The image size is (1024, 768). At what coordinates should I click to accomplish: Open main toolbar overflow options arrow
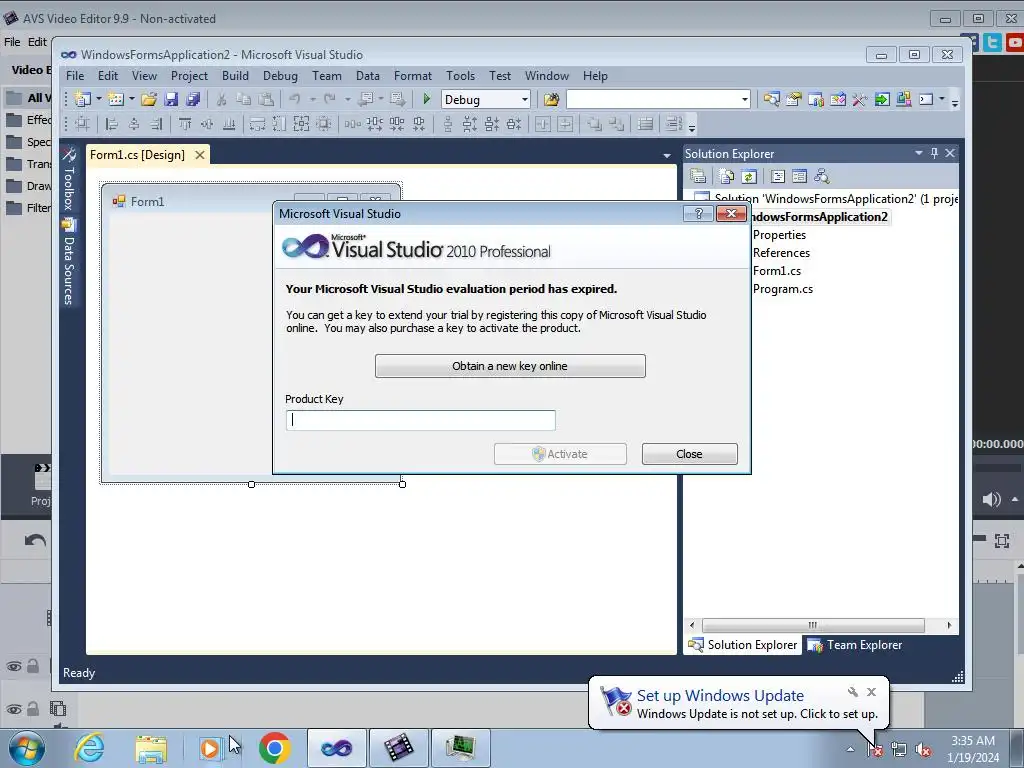click(955, 102)
